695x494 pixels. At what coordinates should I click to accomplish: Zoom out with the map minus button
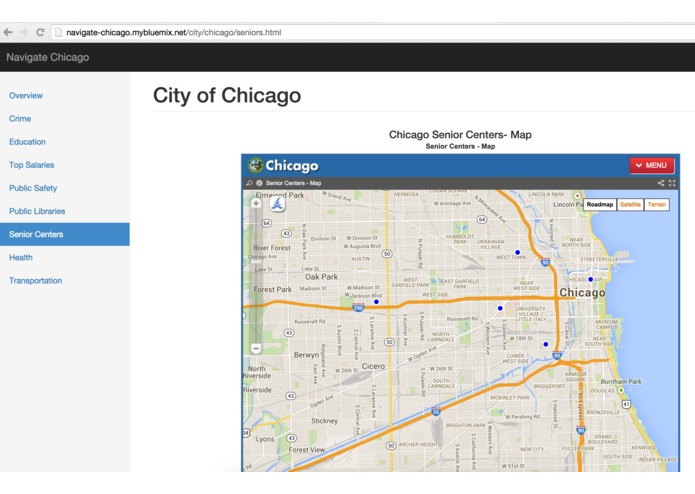coord(256,349)
